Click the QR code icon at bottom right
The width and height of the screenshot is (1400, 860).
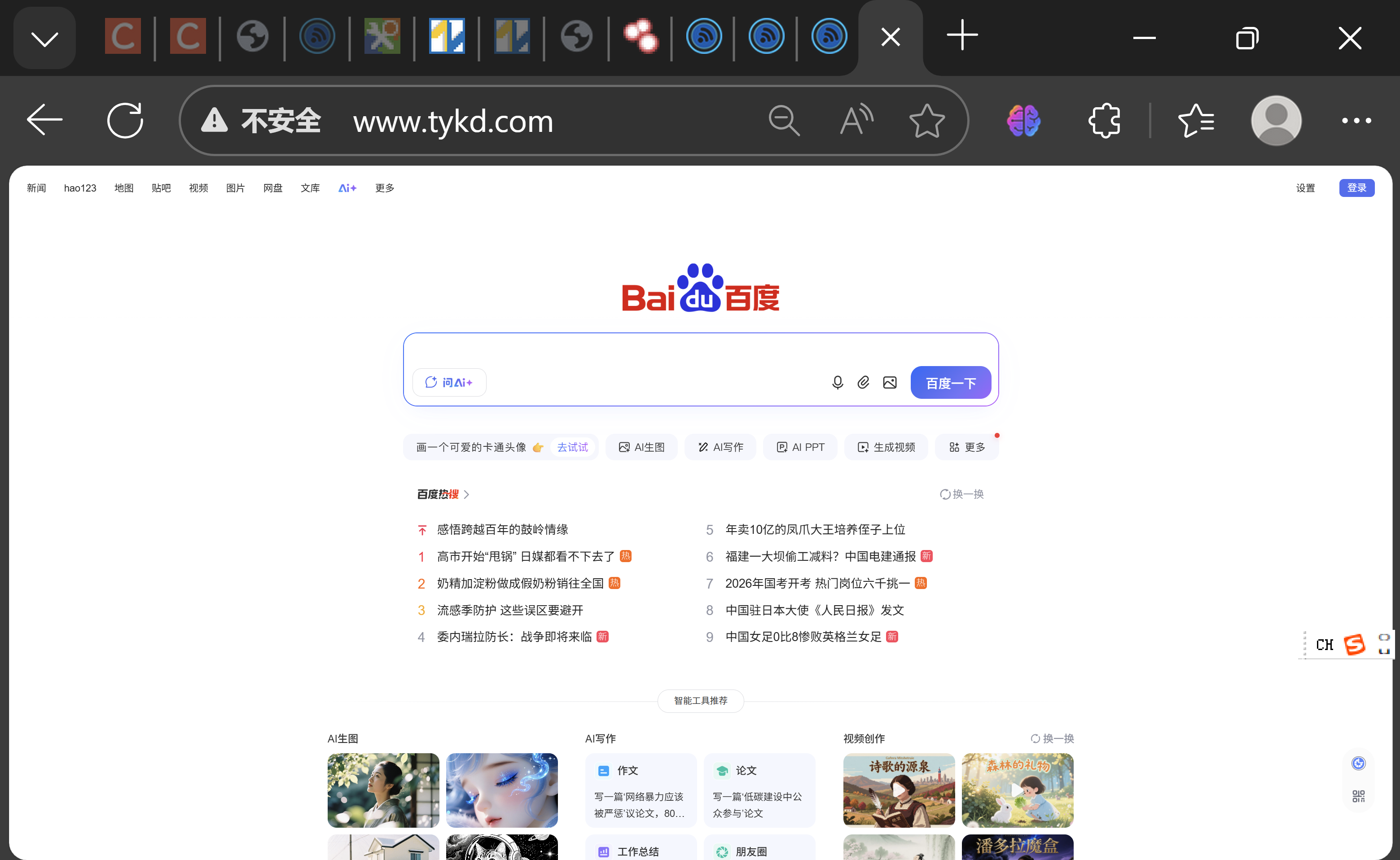pos(1357,795)
